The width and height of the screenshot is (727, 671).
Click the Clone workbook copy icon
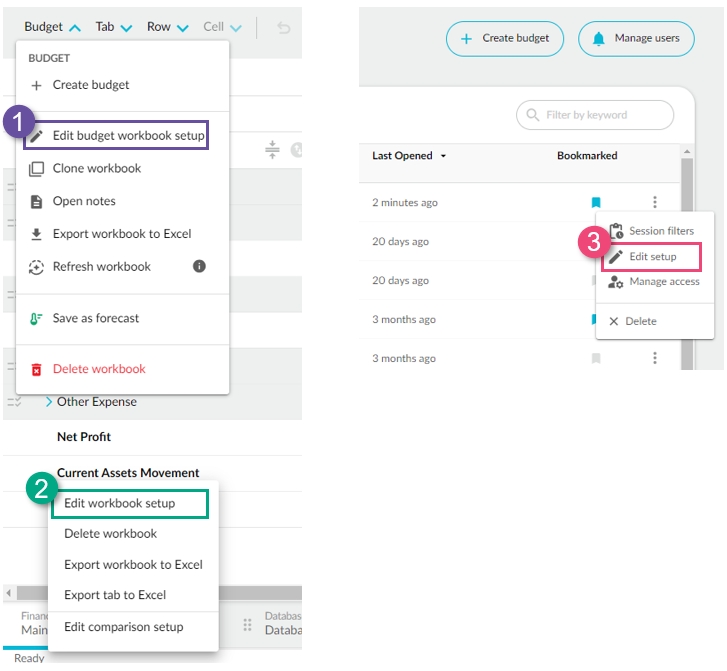(x=37, y=168)
